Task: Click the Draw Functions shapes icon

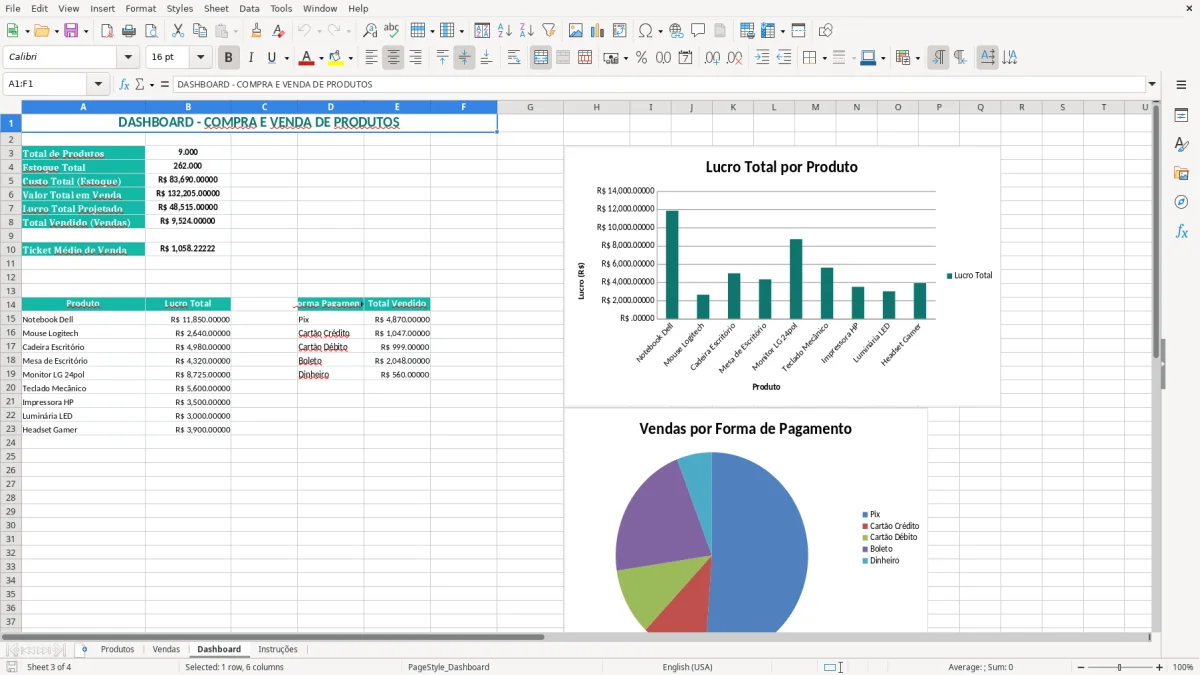Action: [x=826, y=31]
